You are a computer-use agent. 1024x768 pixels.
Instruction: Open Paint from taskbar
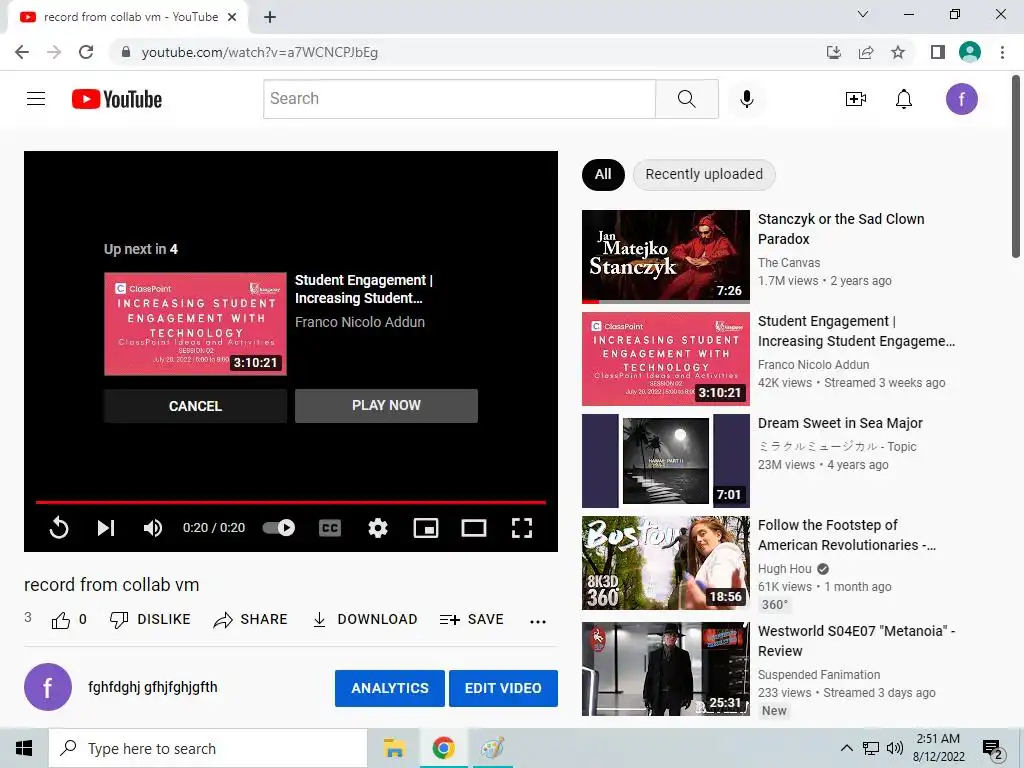[492, 748]
